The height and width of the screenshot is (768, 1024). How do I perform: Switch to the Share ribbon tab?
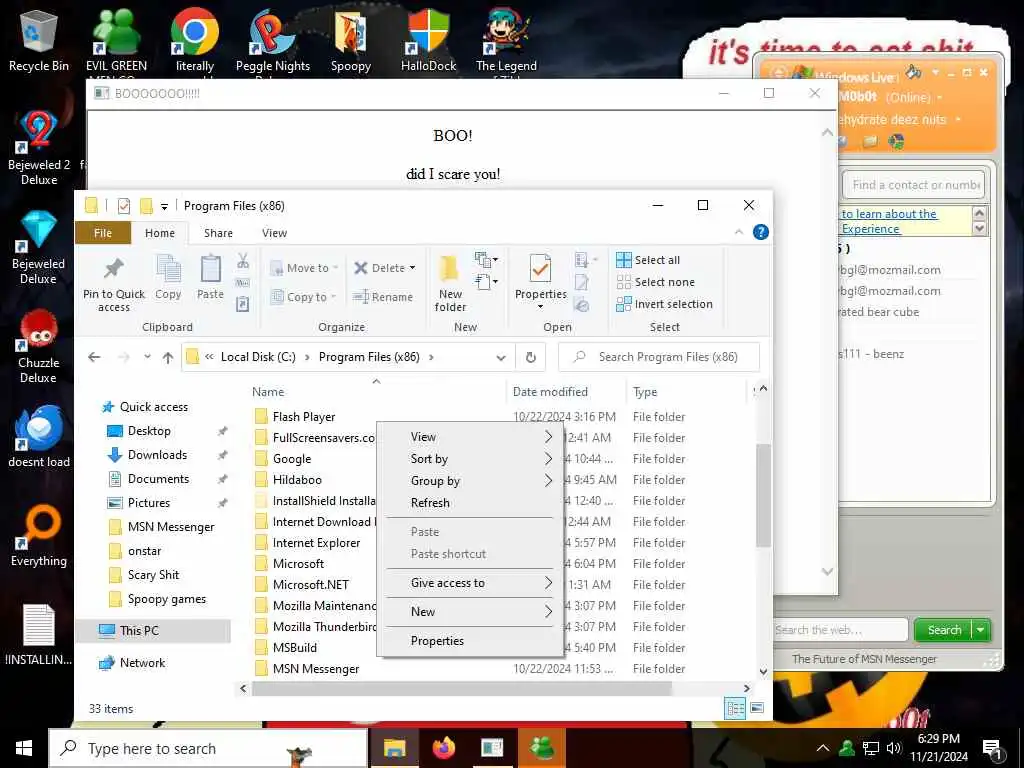click(218, 233)
